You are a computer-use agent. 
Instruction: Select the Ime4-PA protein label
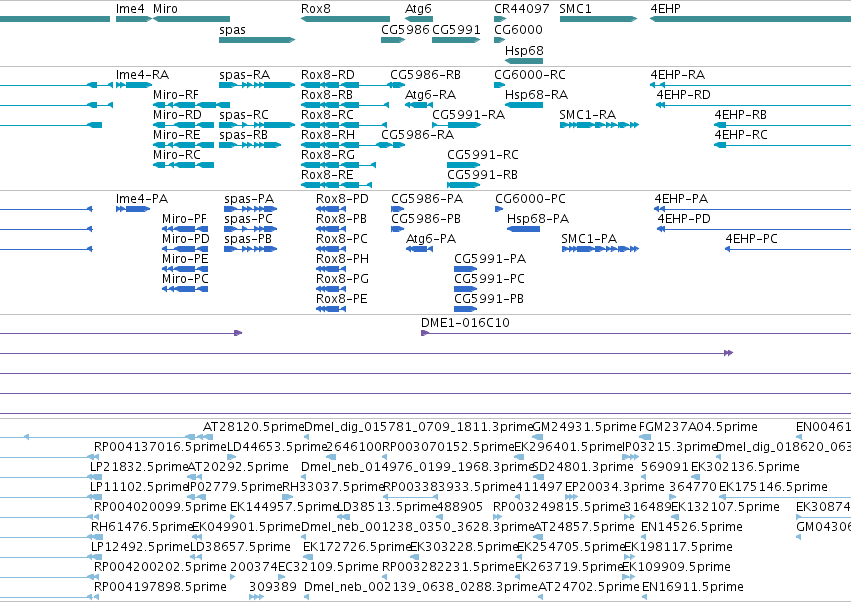[x=142, y=199]
